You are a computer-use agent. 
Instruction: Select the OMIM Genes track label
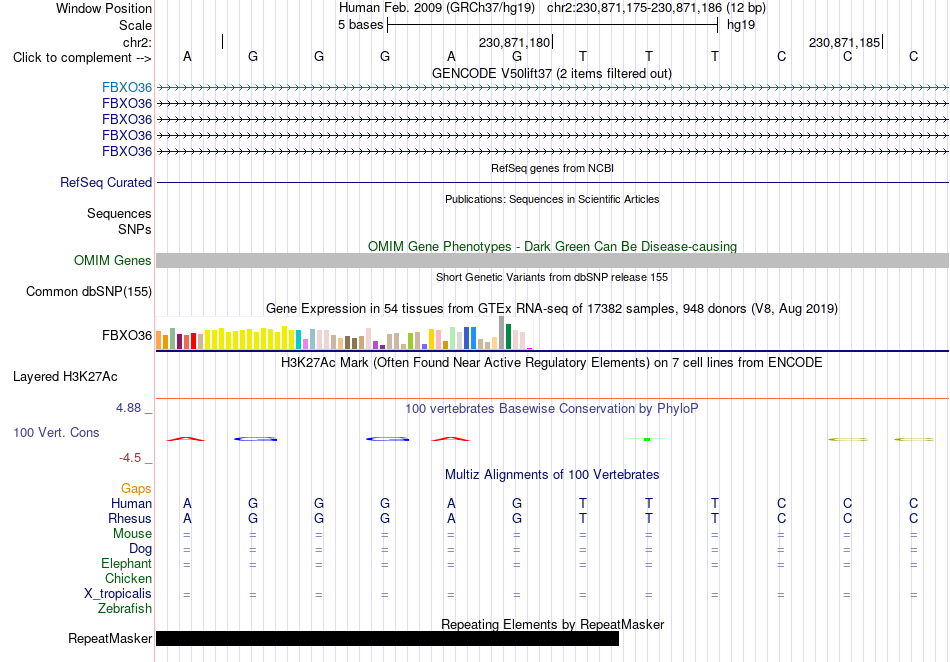point(113,260)
